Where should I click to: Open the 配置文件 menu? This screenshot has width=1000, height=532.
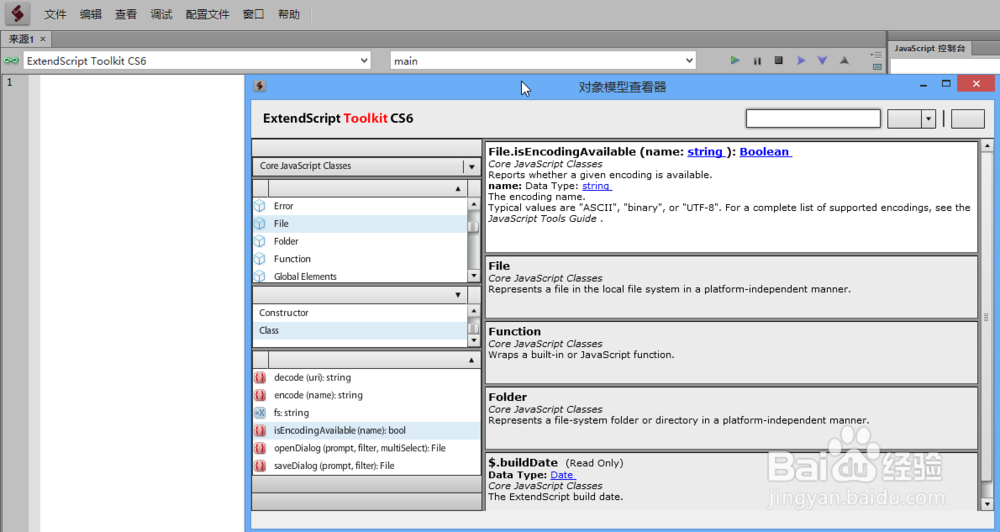(207, 14)
